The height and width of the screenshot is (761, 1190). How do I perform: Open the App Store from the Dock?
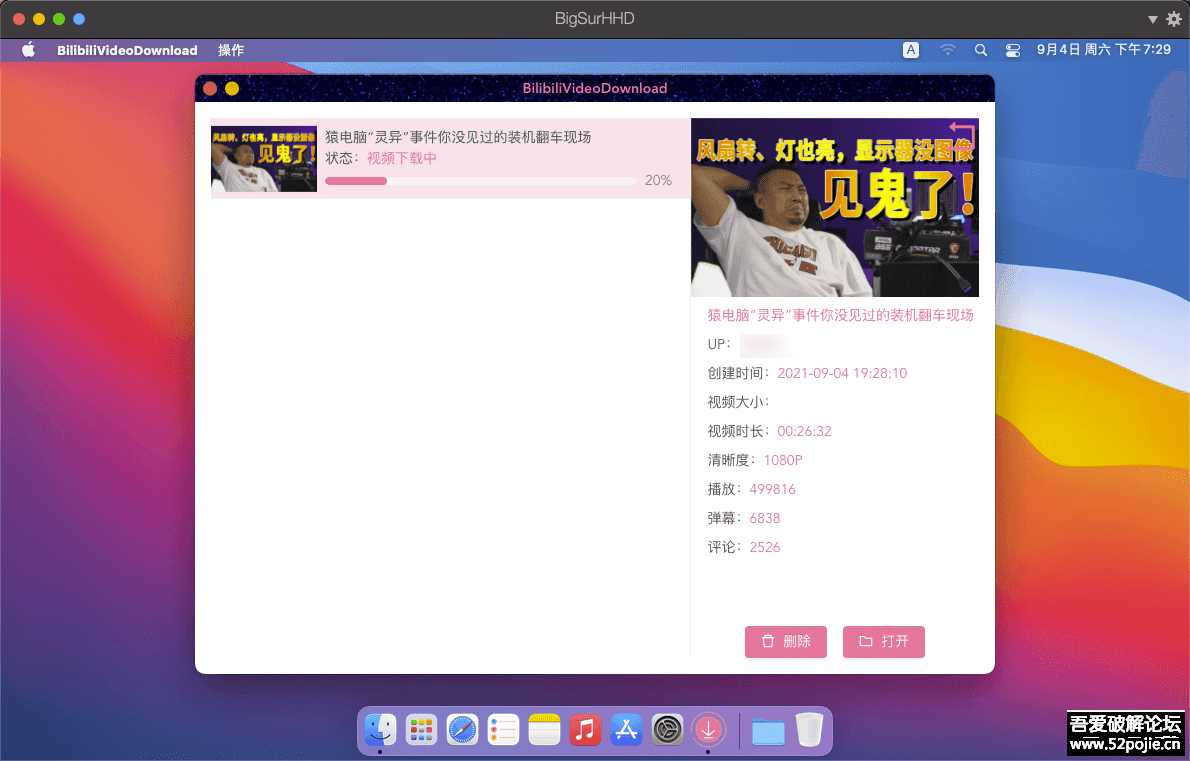626,730
